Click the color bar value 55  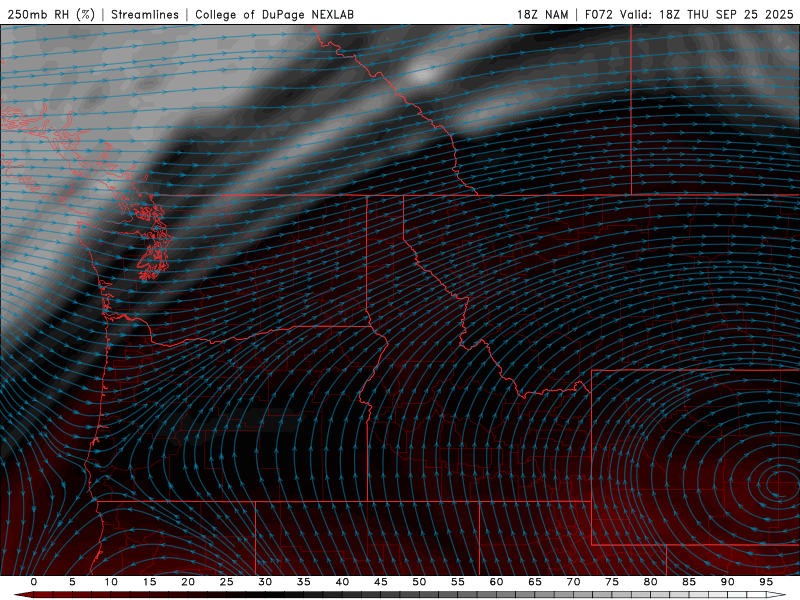click(458, 582)
